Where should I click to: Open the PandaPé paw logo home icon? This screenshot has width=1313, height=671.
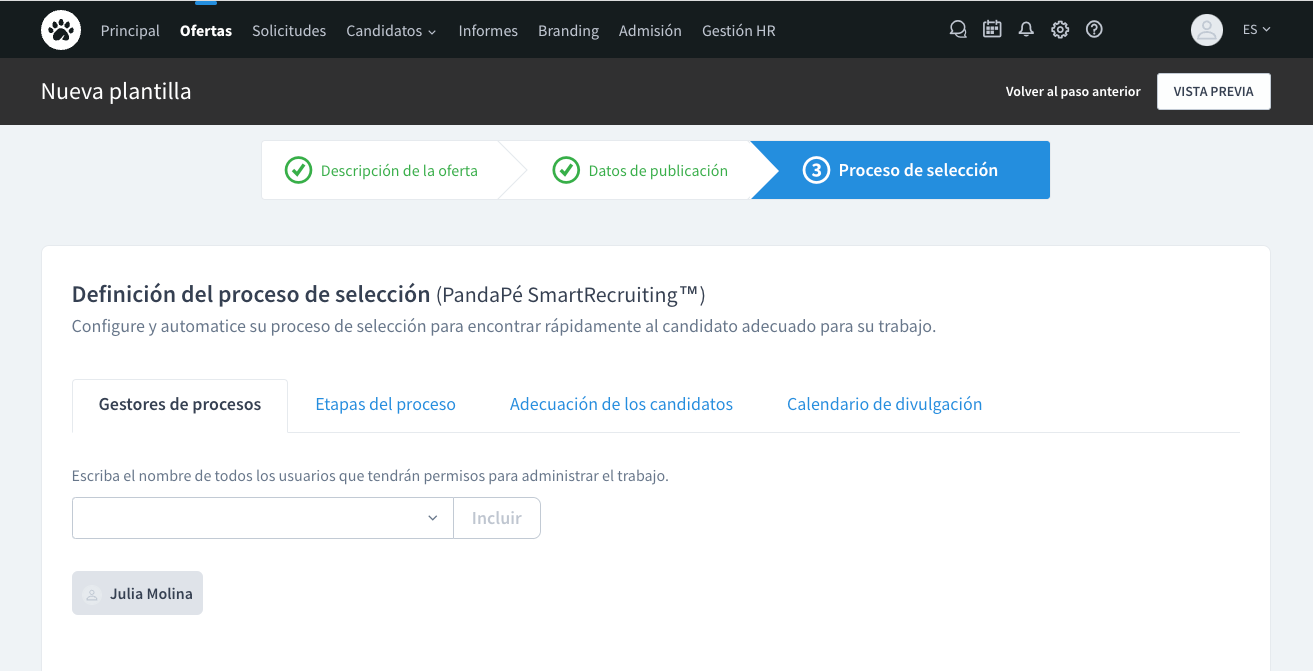click(x=60, y=29)
